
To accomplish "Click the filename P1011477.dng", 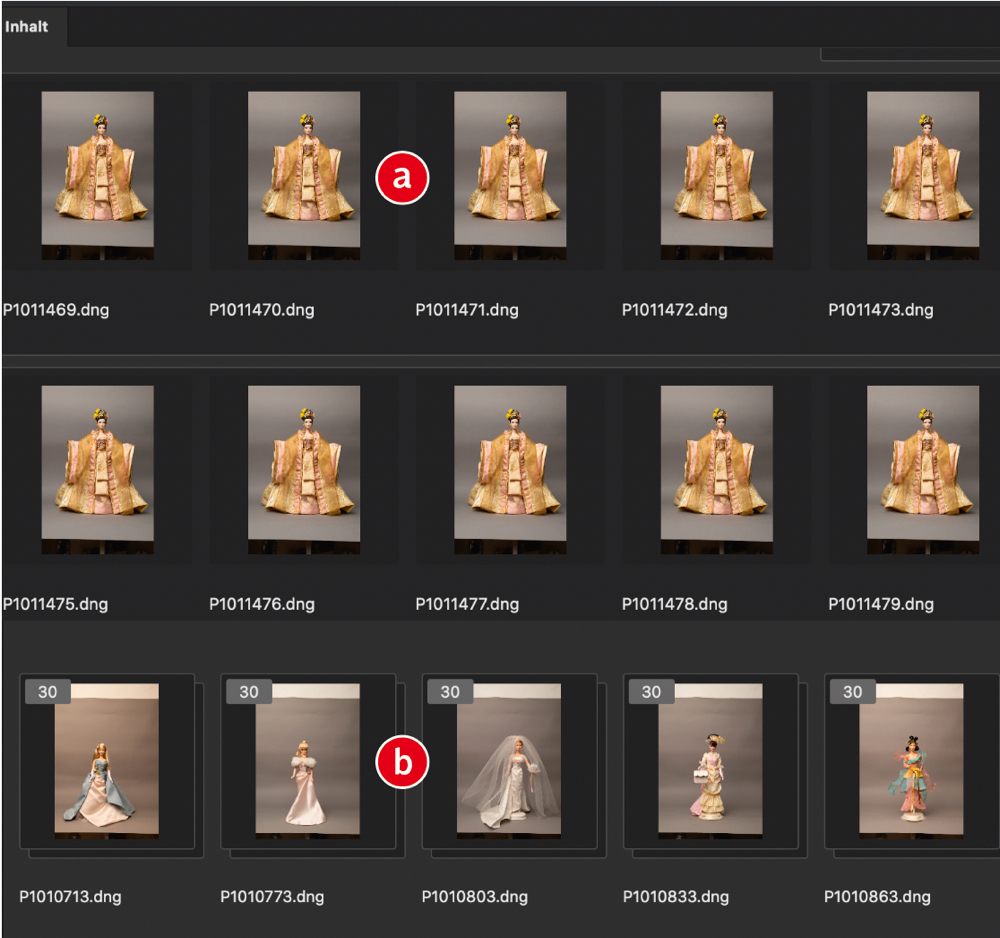I will (x=467, y=604).
